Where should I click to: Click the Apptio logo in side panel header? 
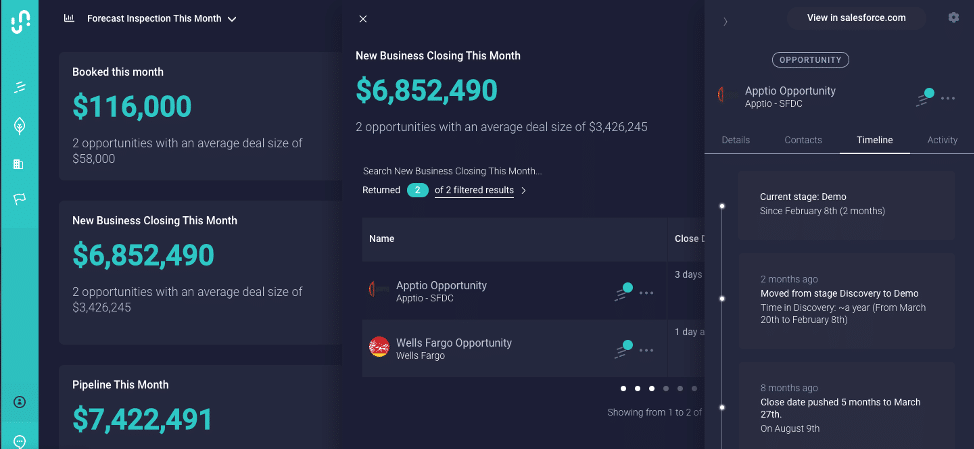726,96
